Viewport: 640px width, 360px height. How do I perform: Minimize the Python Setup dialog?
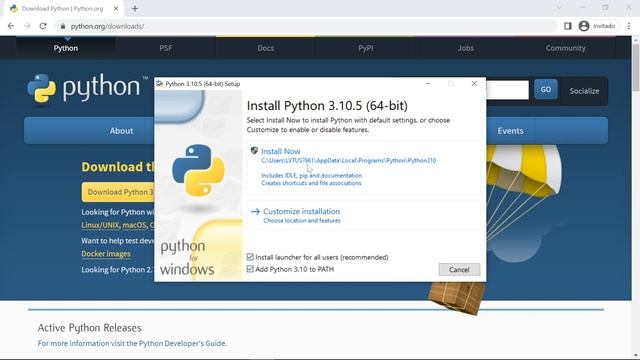[428, 84]
